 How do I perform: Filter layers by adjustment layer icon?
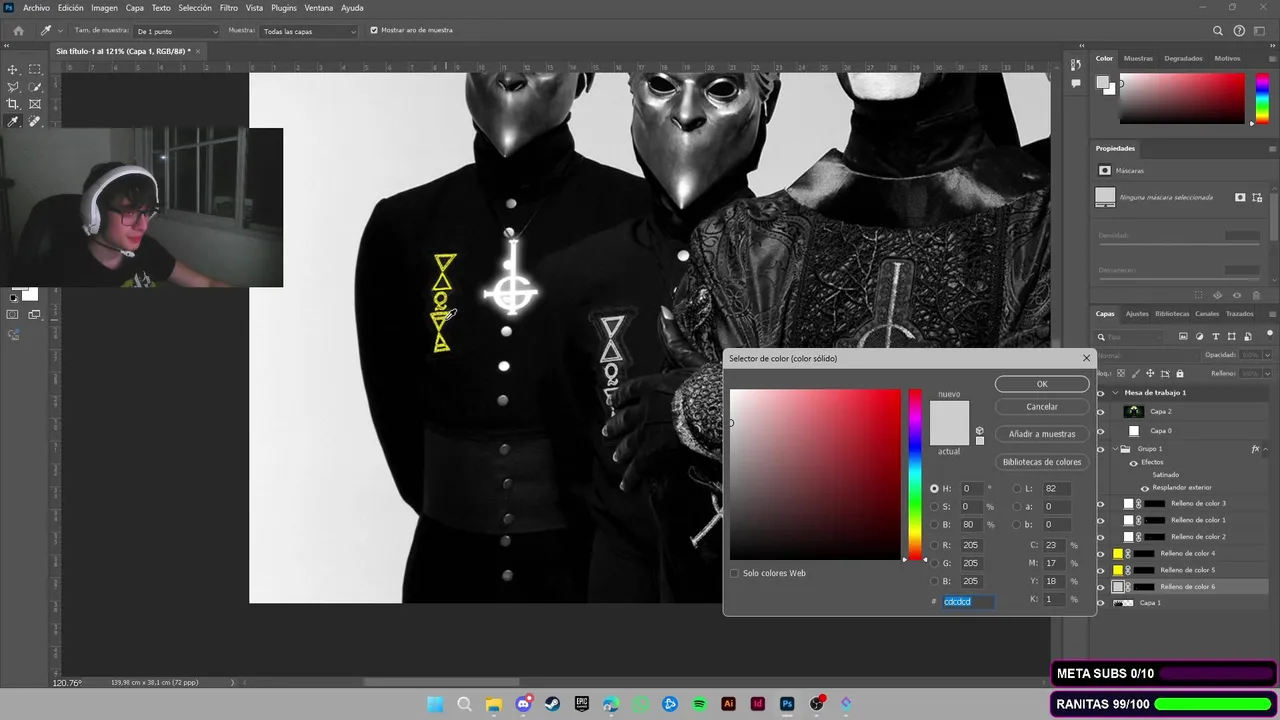[1199, 337]
